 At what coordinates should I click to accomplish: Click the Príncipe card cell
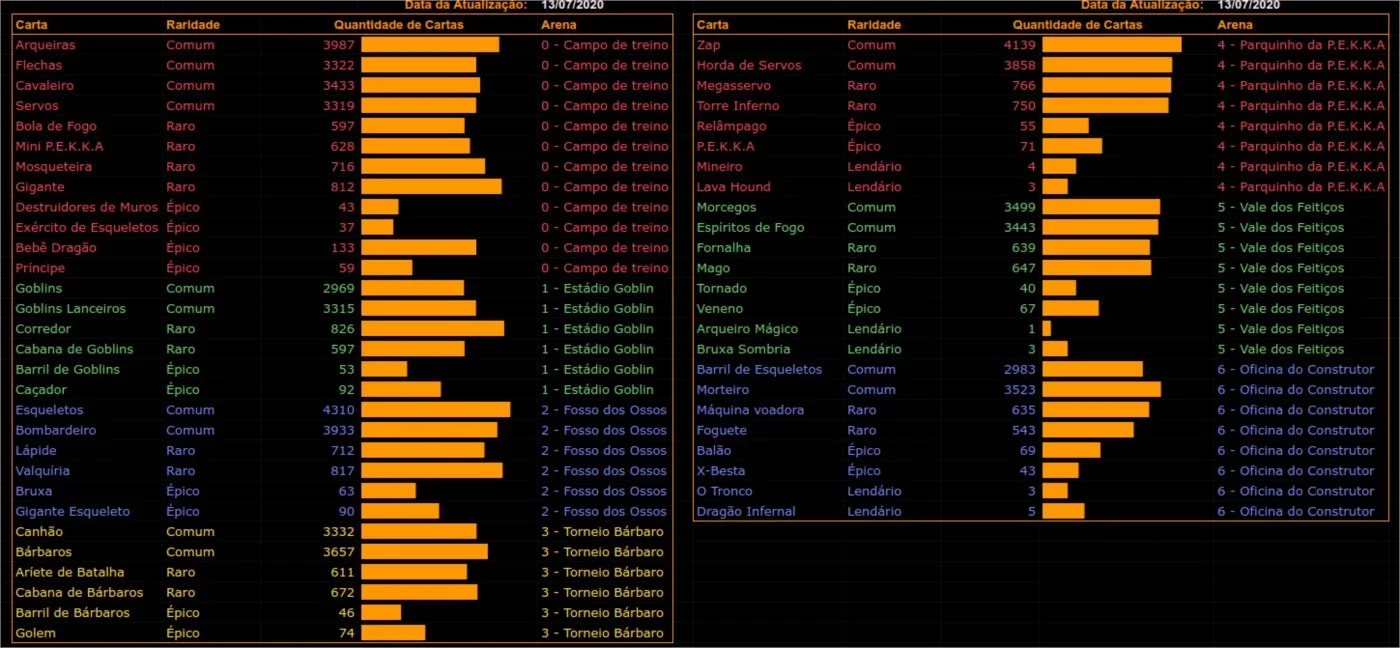(42, 268)
